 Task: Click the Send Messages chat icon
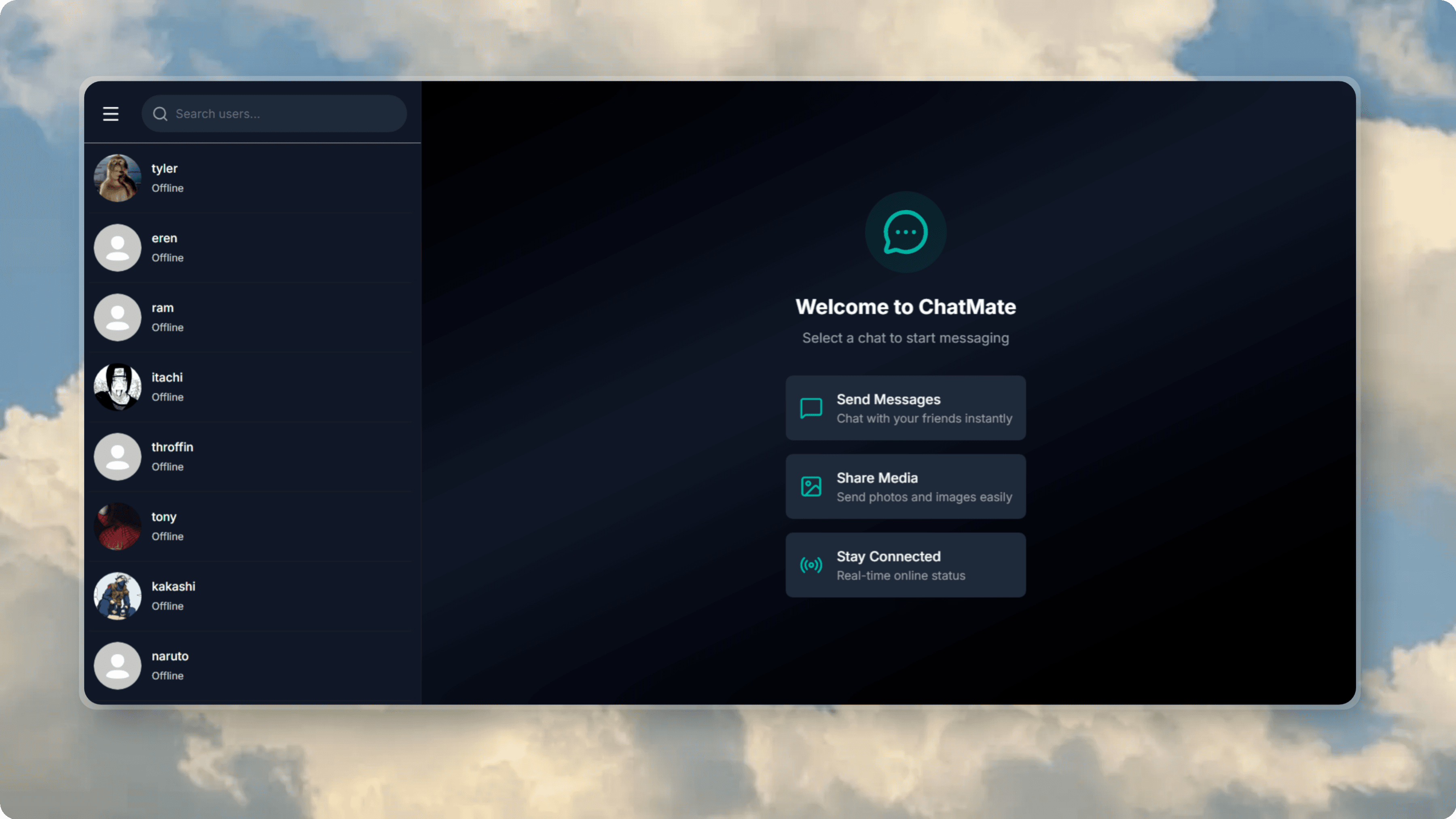click(811, 408)
